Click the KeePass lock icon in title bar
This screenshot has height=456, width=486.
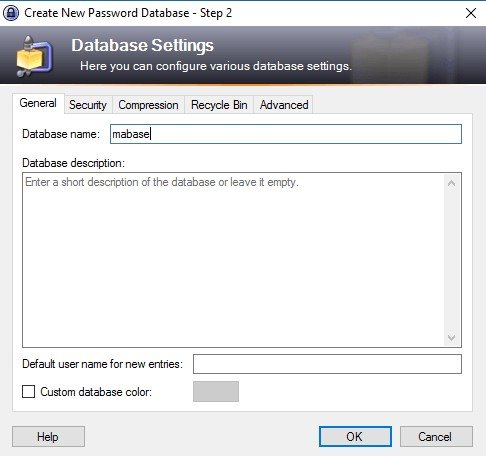tap(11, 13)
